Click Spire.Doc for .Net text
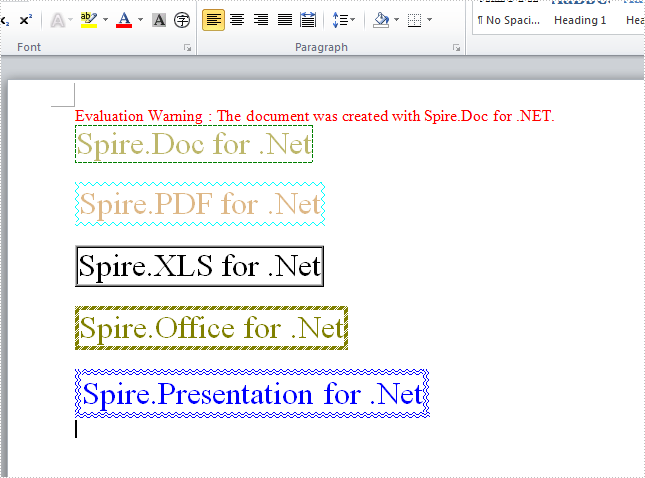 coord(194,144)
